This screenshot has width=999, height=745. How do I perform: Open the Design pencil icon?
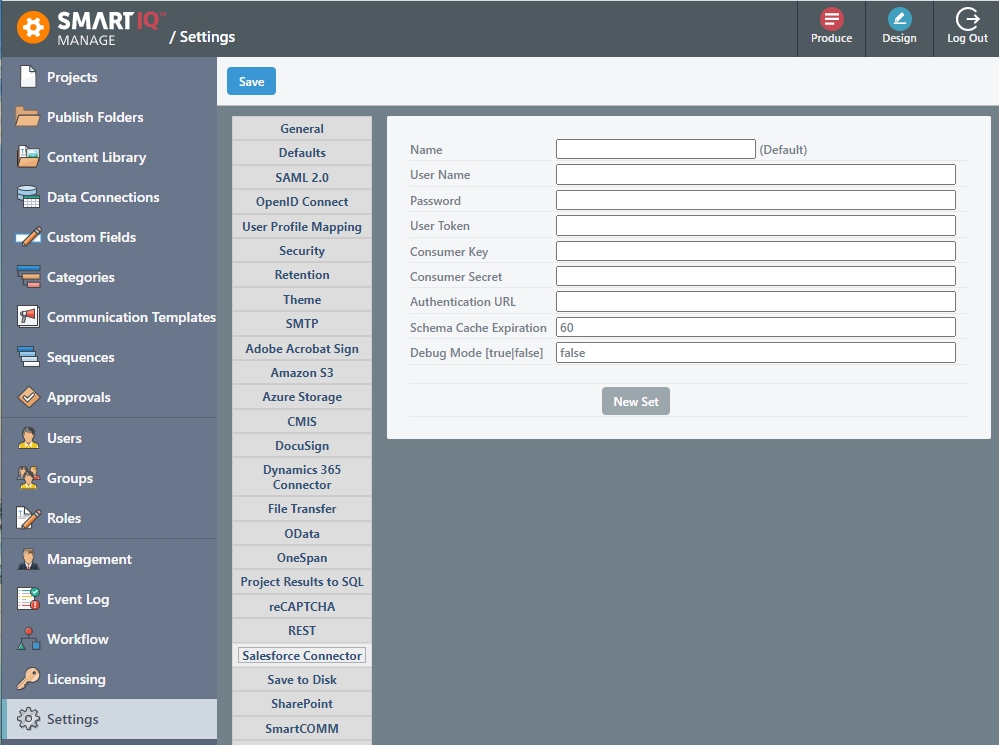tap(899, 18)
